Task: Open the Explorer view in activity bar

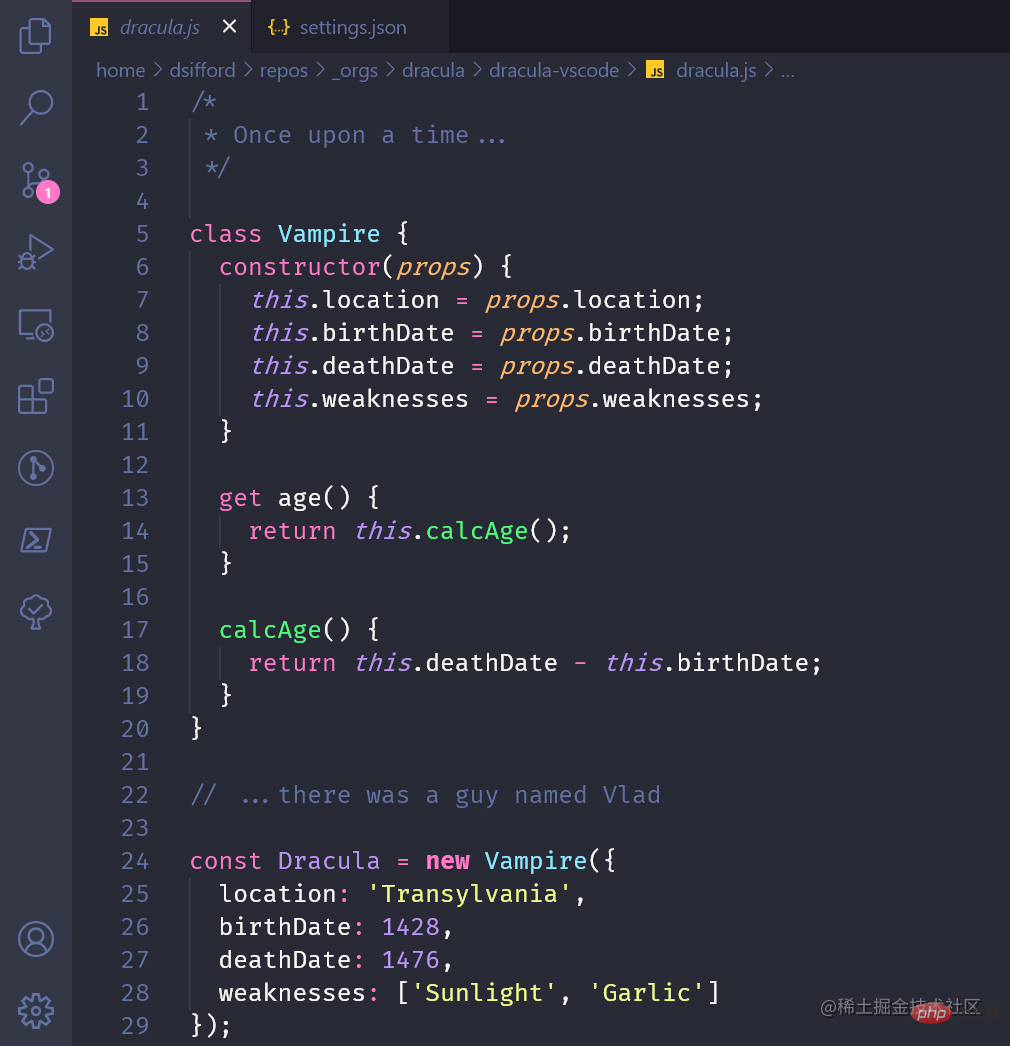Action: (36, 36)
